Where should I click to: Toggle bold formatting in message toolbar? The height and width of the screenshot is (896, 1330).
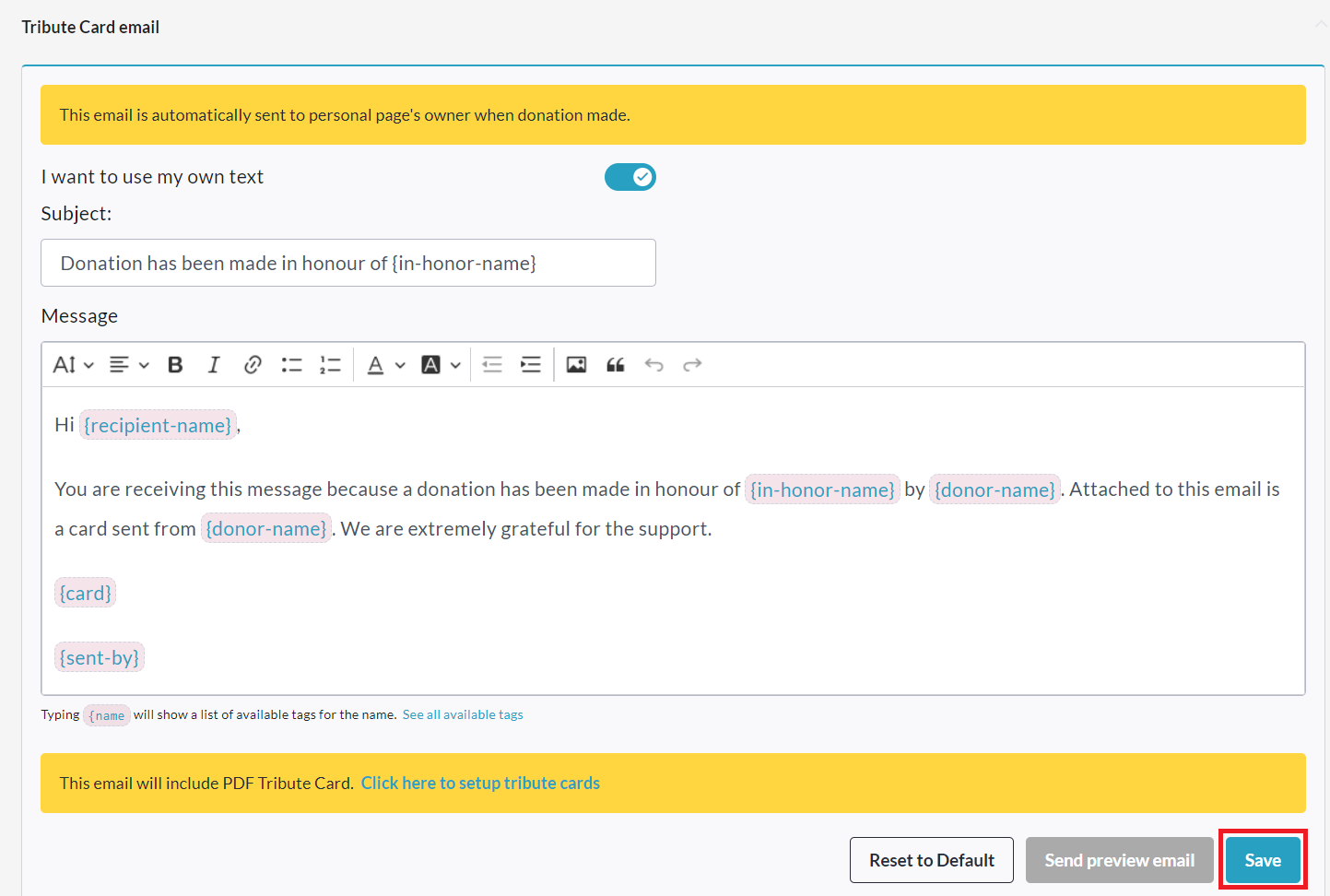(x=175, y=365)
